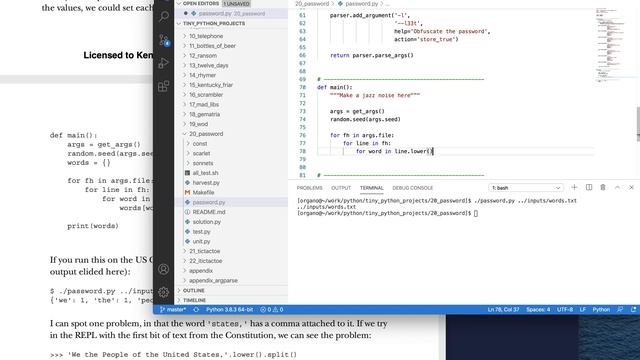Viewport: 640px width, 360px height.
Task: Collapse the OPEN EDITORS section
Action: click(201, 4)
